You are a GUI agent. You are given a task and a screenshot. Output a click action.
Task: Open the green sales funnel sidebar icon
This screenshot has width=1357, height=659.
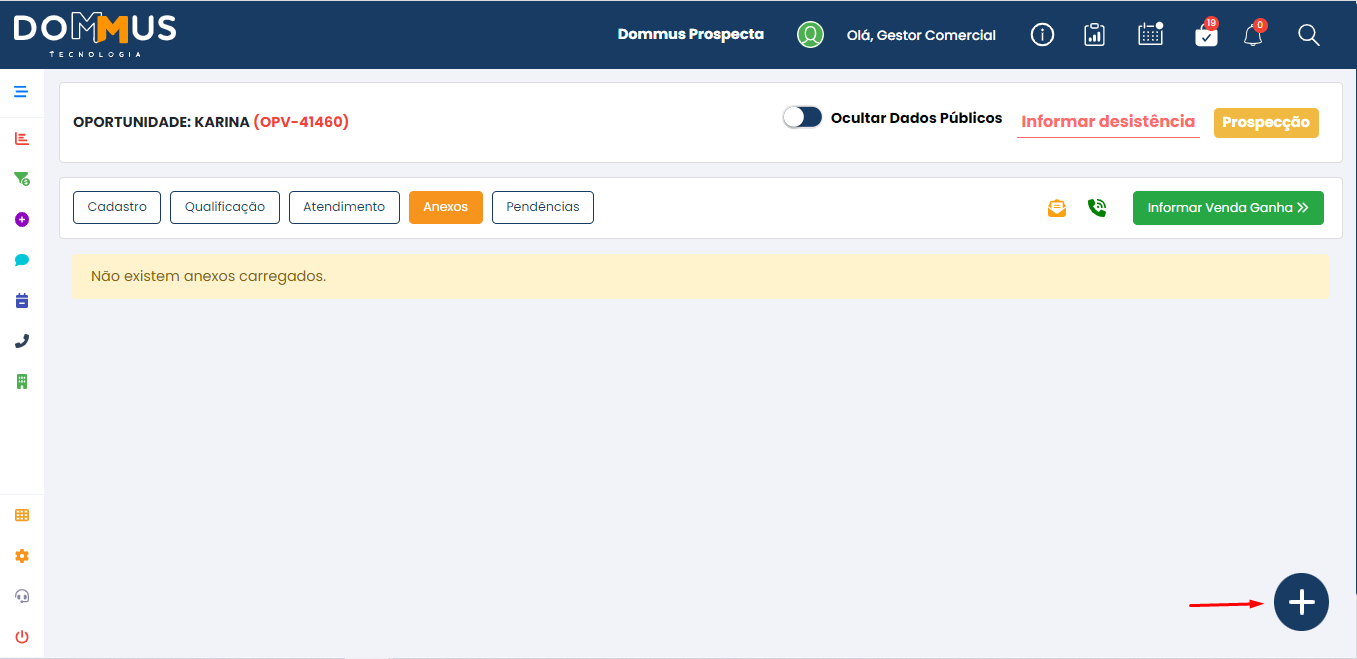21,179
